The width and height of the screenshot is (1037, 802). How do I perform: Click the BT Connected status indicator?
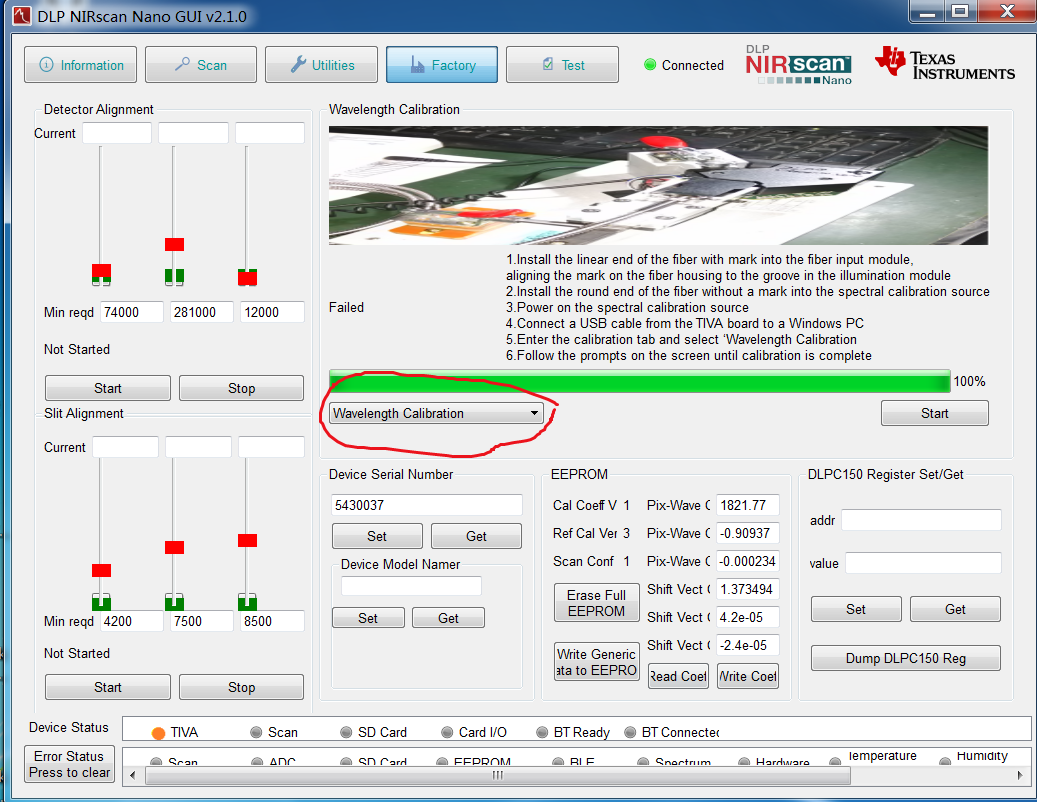[630, 733]
